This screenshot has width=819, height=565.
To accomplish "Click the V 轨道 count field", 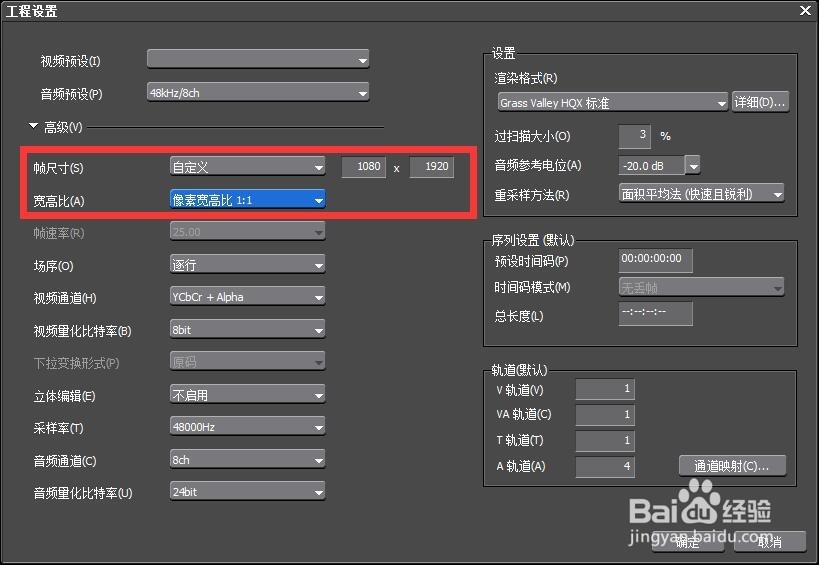I will pyautogui.click(x=605, y=389).
